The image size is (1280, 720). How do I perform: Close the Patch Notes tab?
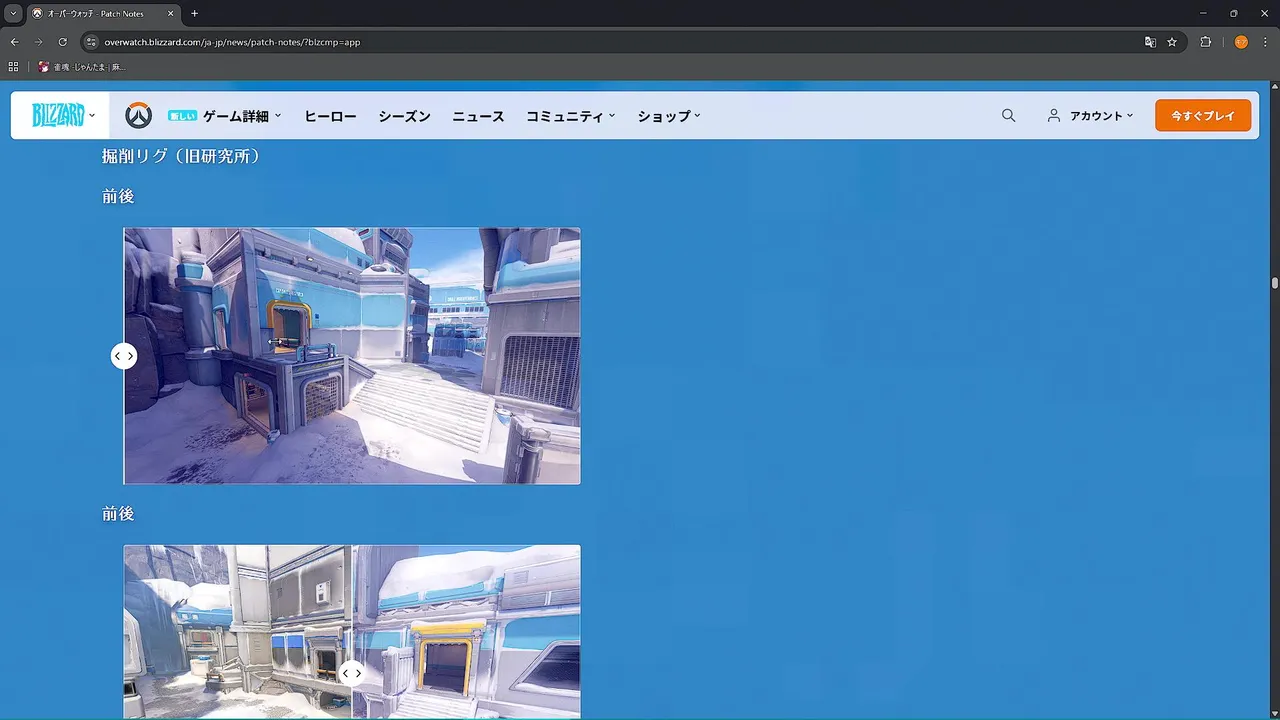click(x=171, y=13)
